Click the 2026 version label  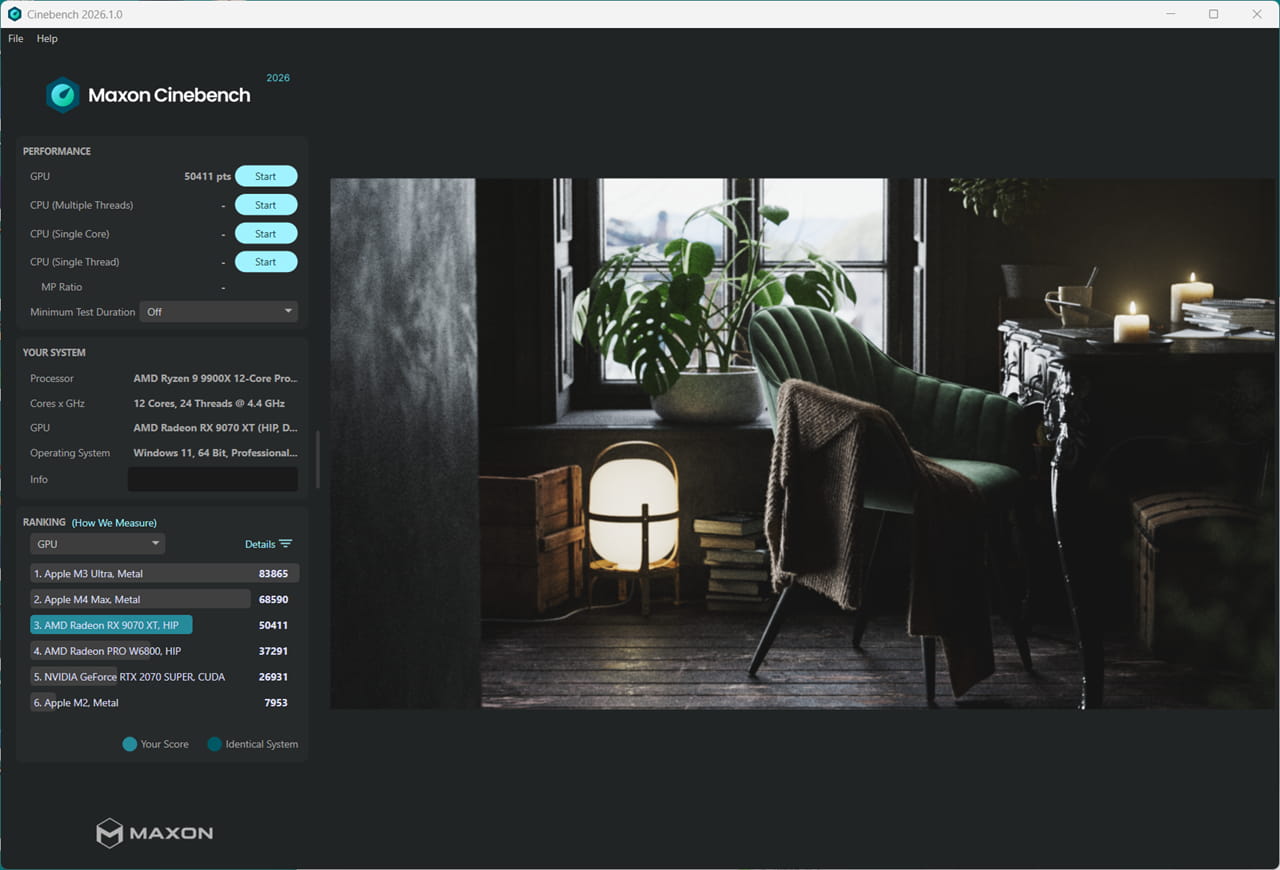pos(278,78)
